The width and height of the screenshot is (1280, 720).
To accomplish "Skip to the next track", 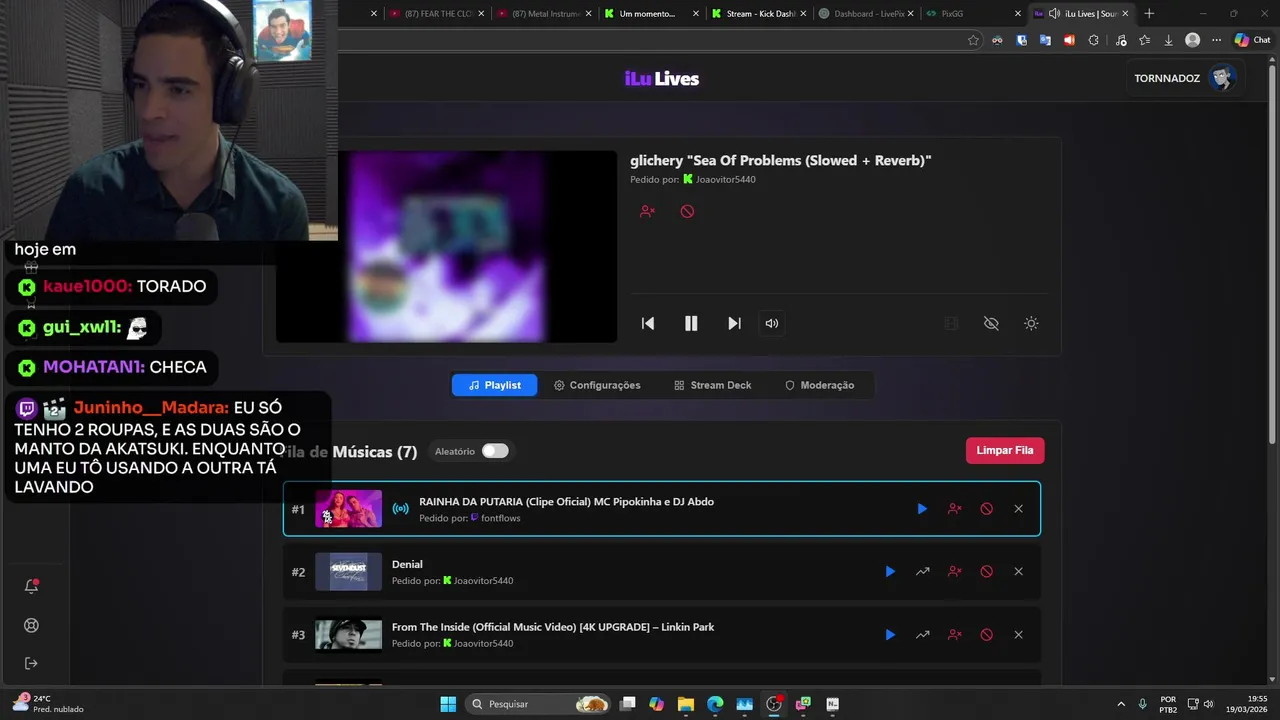I will click(x=734, y=323).
